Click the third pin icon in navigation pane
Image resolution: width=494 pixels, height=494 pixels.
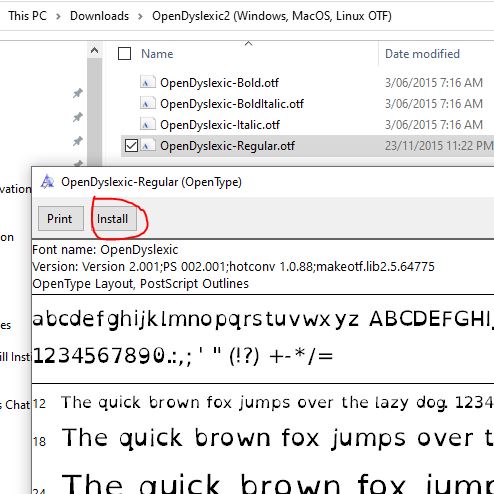(77, 141)
